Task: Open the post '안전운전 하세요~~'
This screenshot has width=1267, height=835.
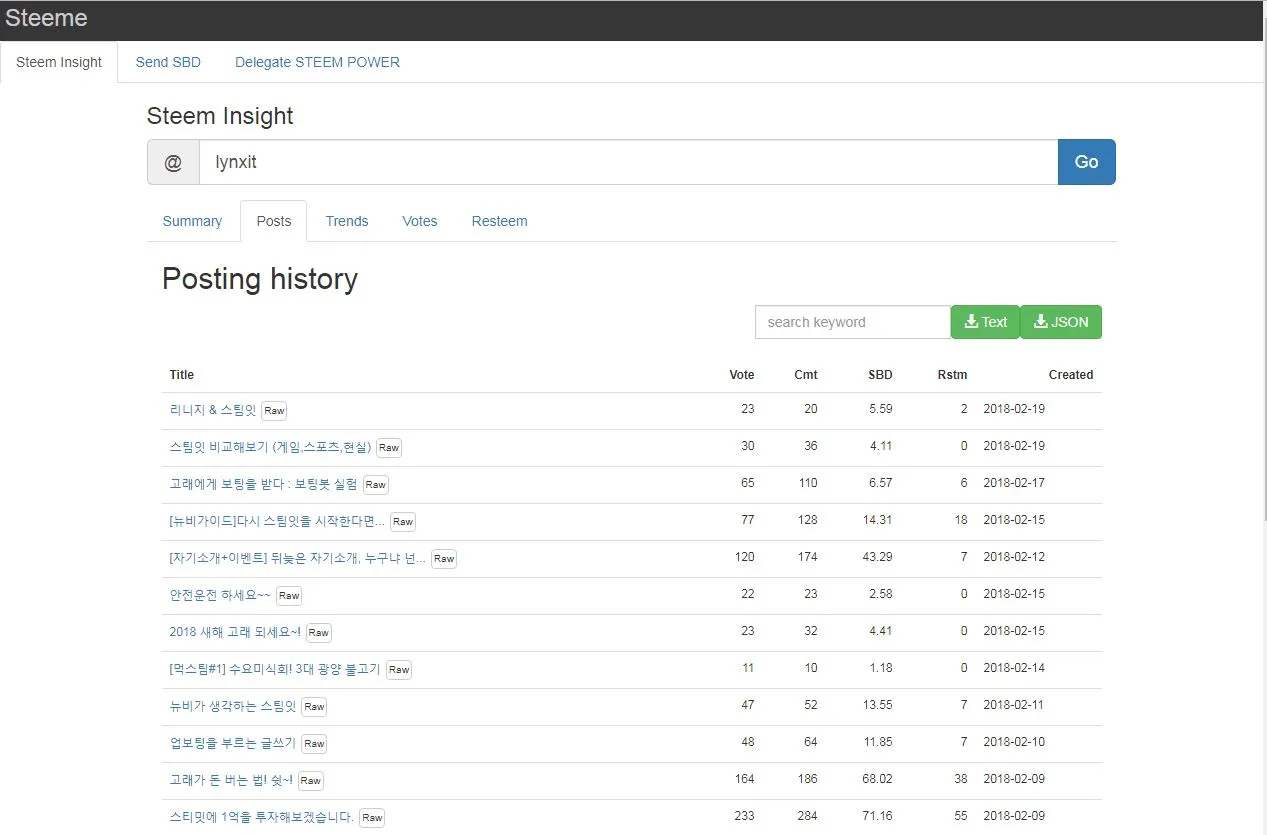Action: (x=220, y=595)
